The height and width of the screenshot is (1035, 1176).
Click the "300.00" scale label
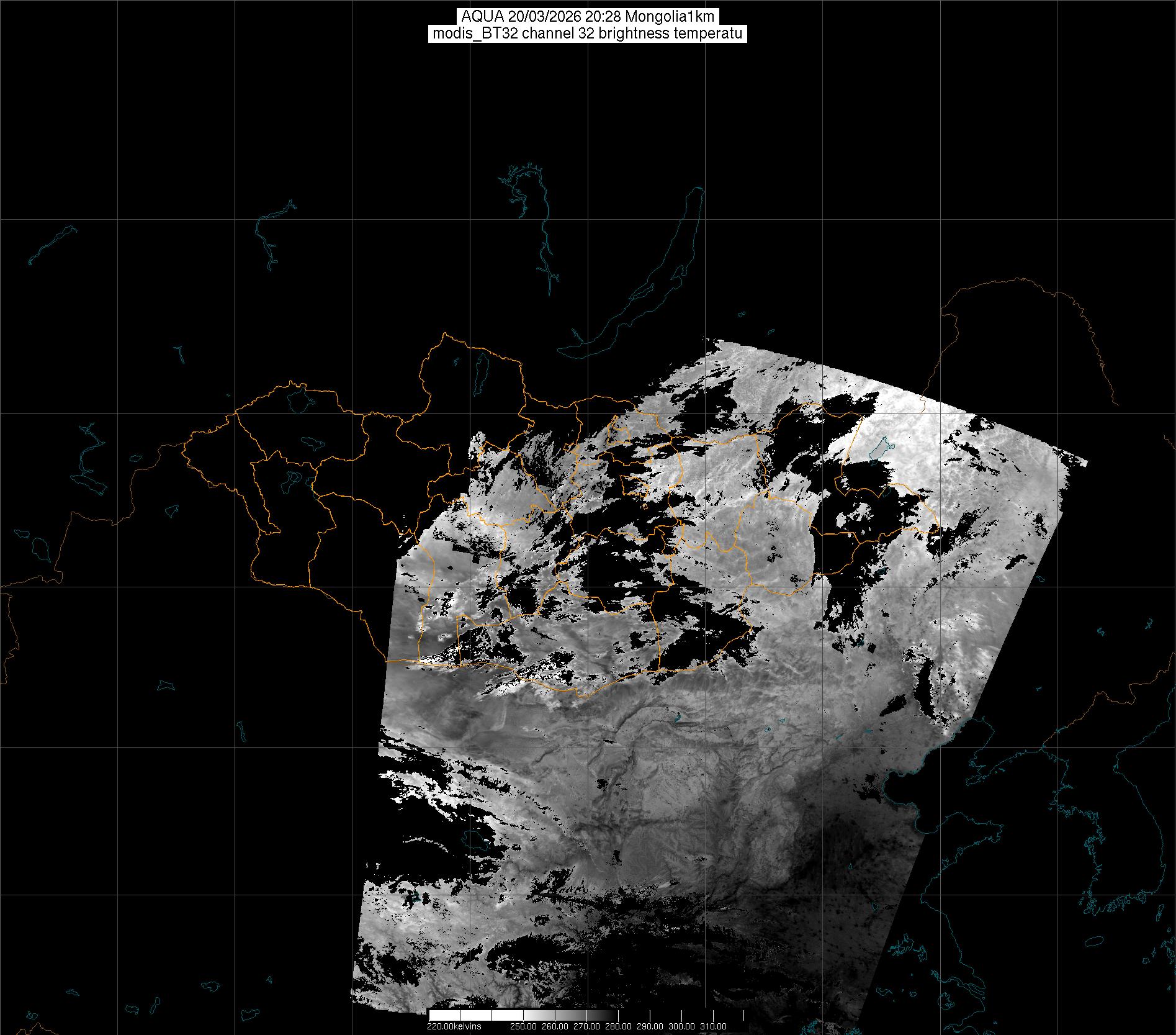(683, 1026)
